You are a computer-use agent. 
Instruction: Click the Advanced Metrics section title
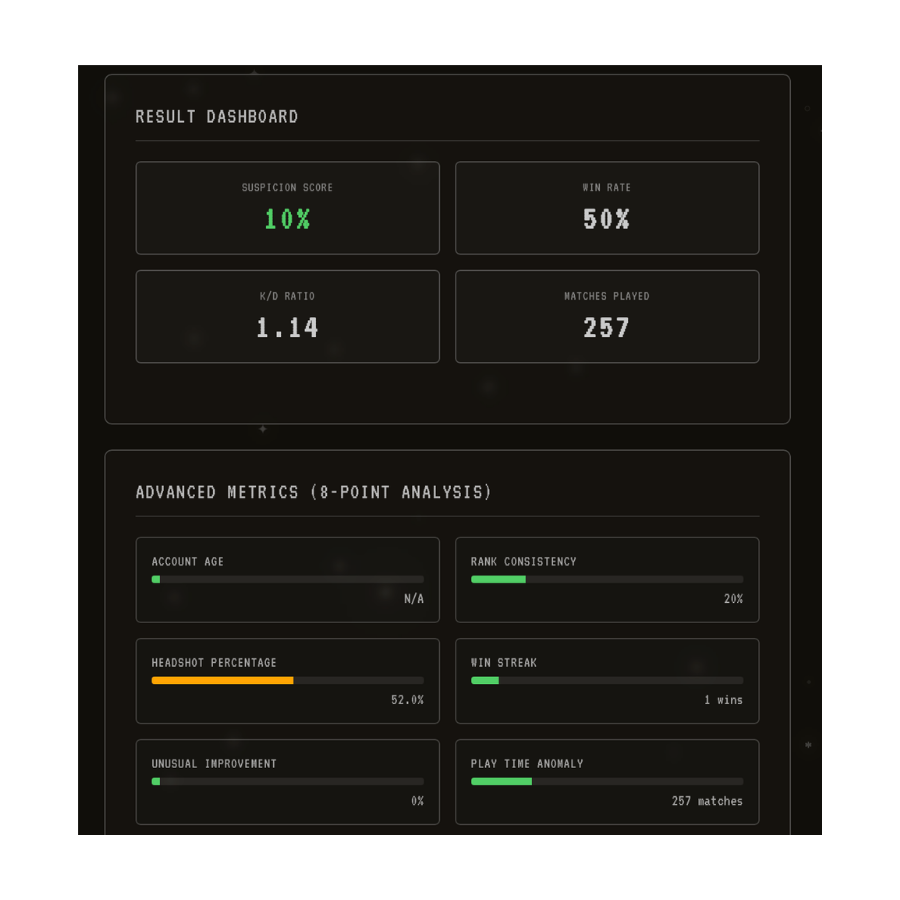click(313, 492)
